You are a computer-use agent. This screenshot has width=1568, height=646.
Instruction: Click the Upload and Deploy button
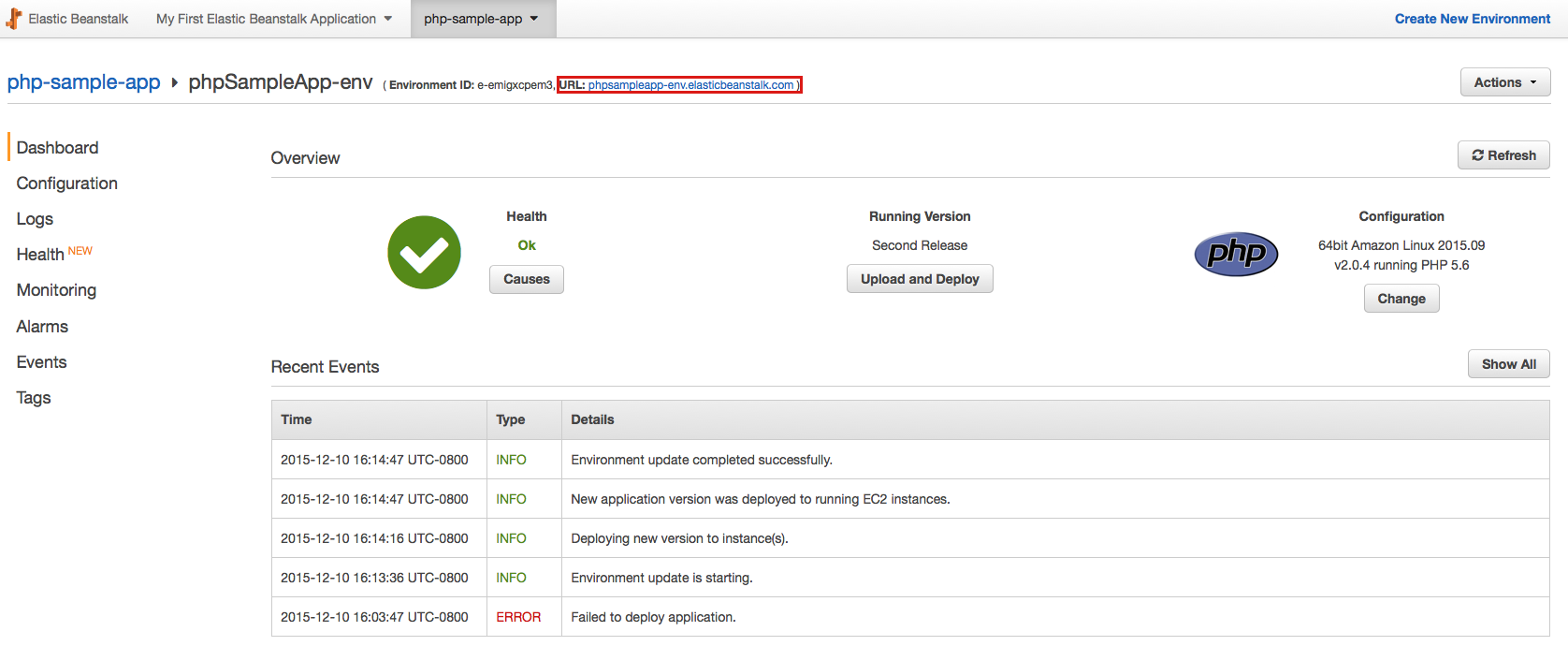coord(920,279)
